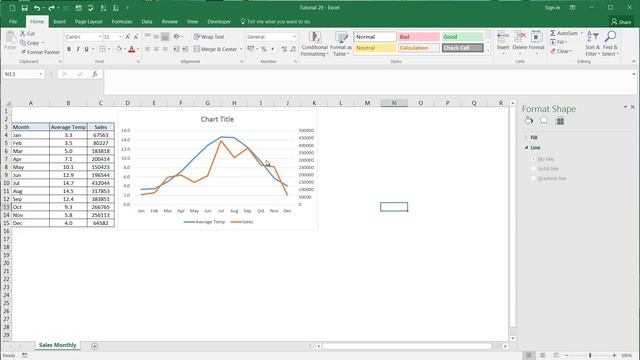
Task: Click the Font Color letter A icon
Action: pos(131,49)
